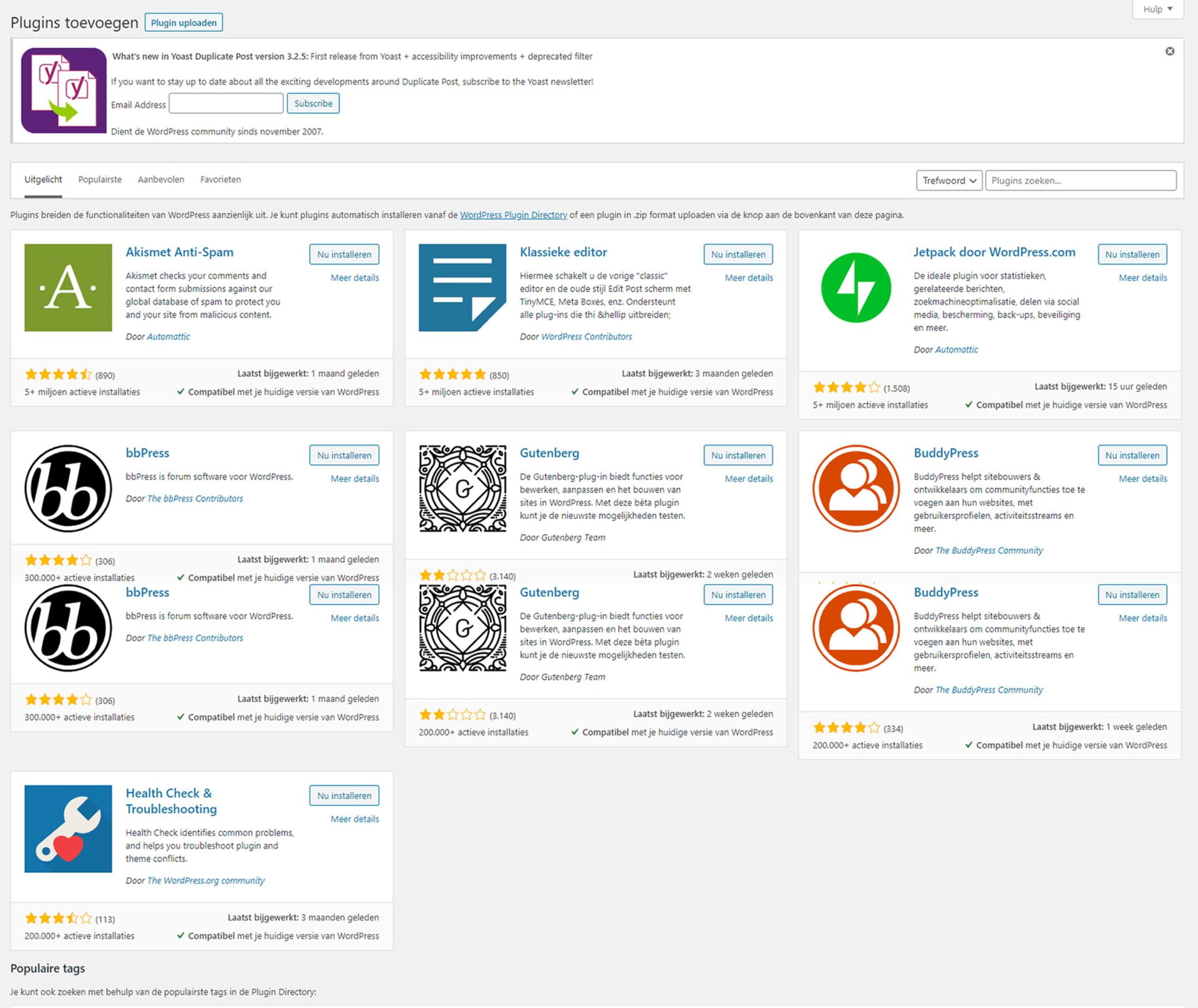Screen dimensions: 1198x1008
Task: Click Jetpack's '(1.508)' review count
Action: (x=897, y=389)
